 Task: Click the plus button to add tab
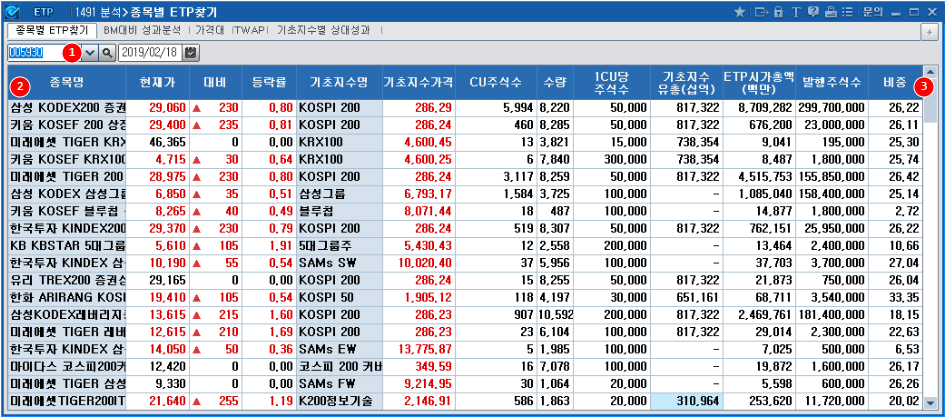tap(930, 31)
